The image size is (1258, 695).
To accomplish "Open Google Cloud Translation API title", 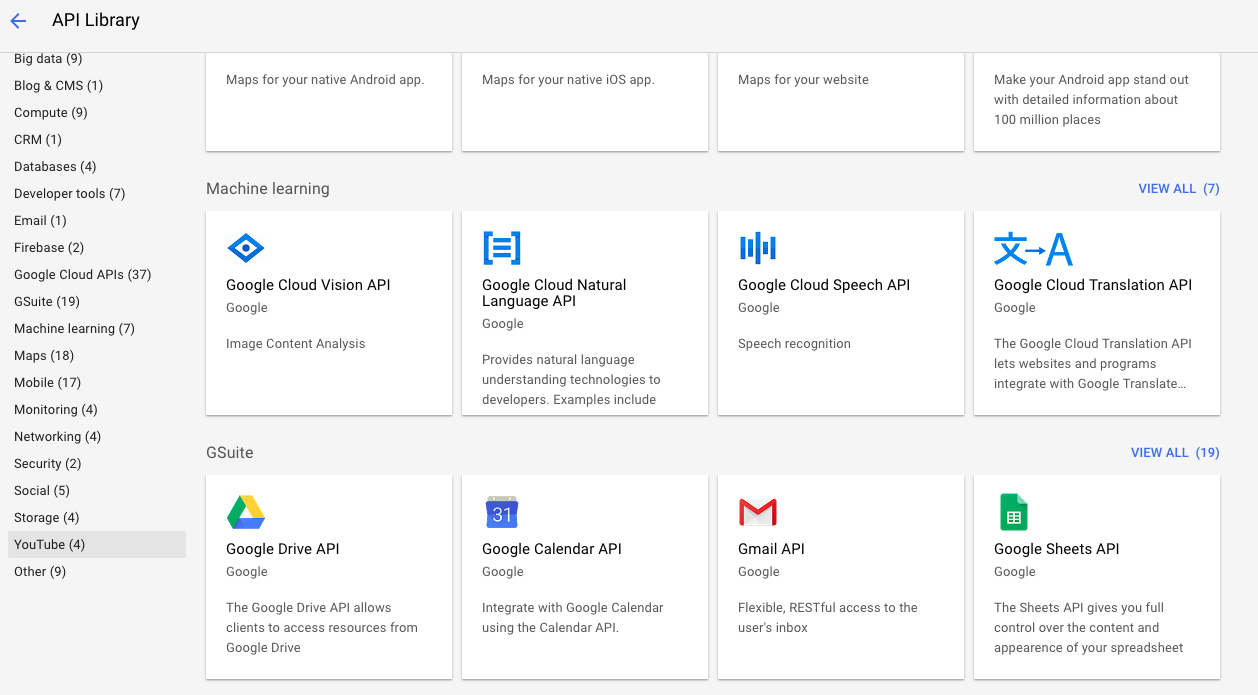I will (1093, 285).
